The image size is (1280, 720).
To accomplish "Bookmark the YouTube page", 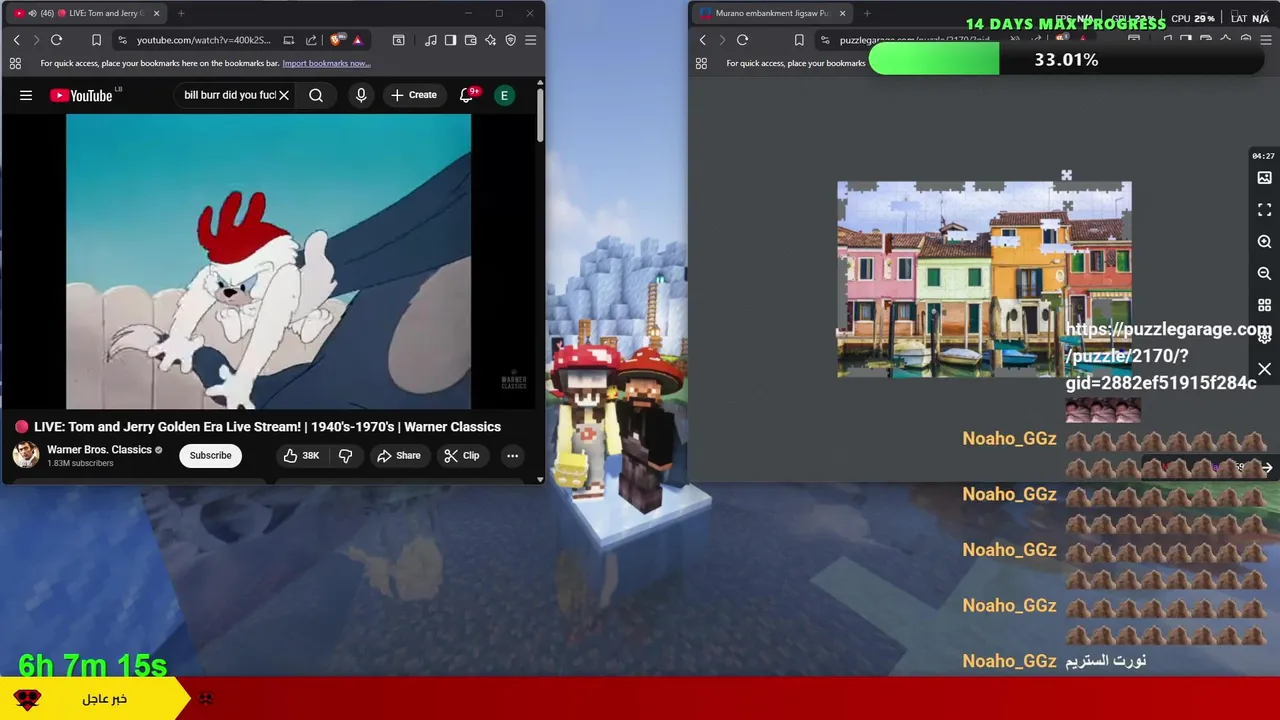I will pyautogui.click(x=96, y=40).
